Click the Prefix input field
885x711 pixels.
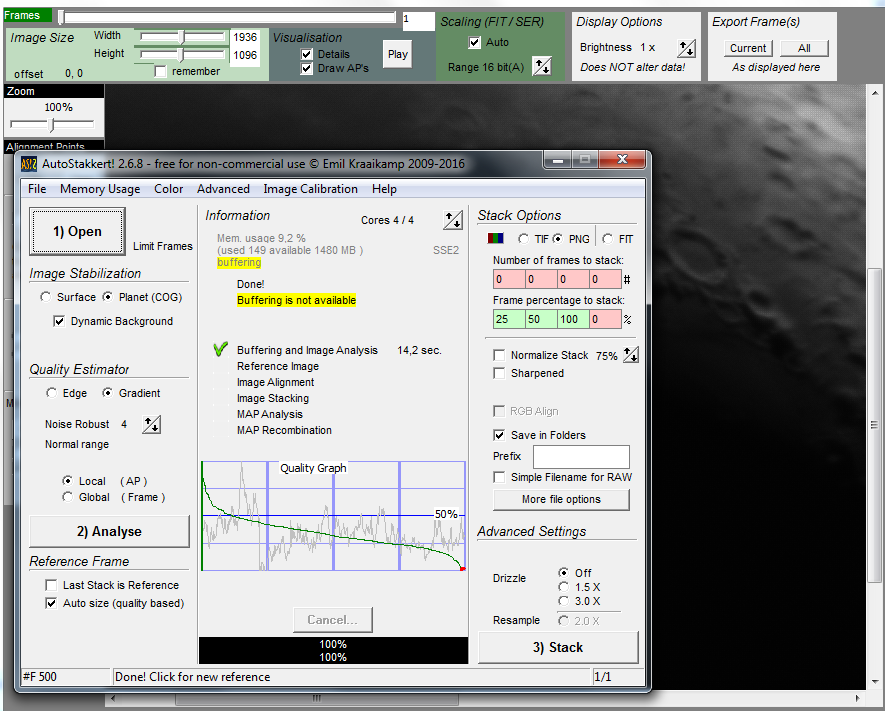(581, 457)
